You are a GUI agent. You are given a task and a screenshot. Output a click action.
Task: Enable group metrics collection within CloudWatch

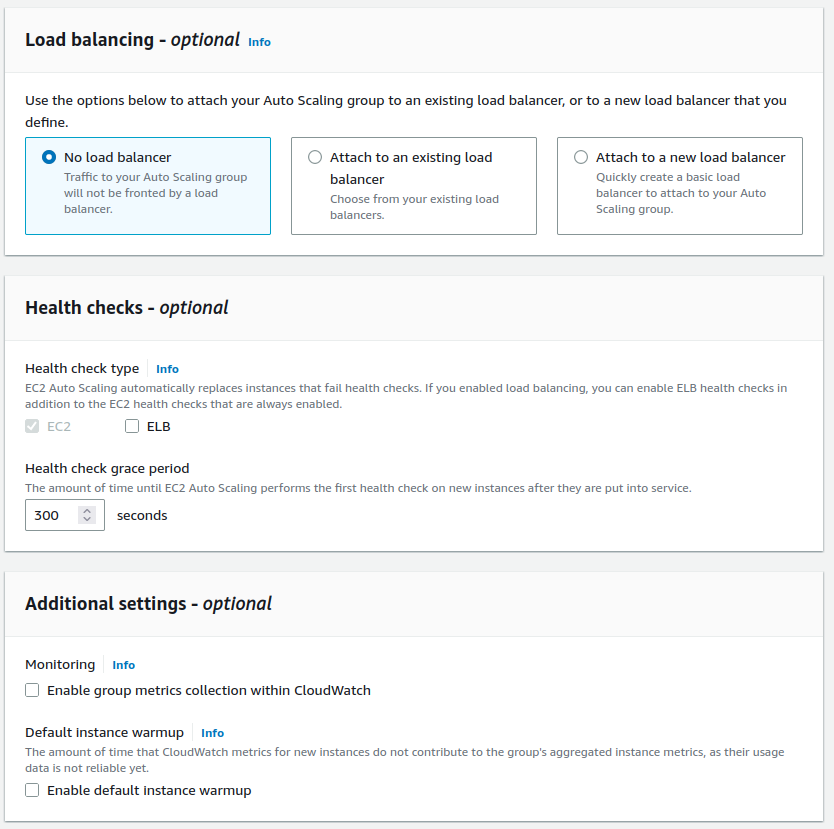click(x=33, y=690)
